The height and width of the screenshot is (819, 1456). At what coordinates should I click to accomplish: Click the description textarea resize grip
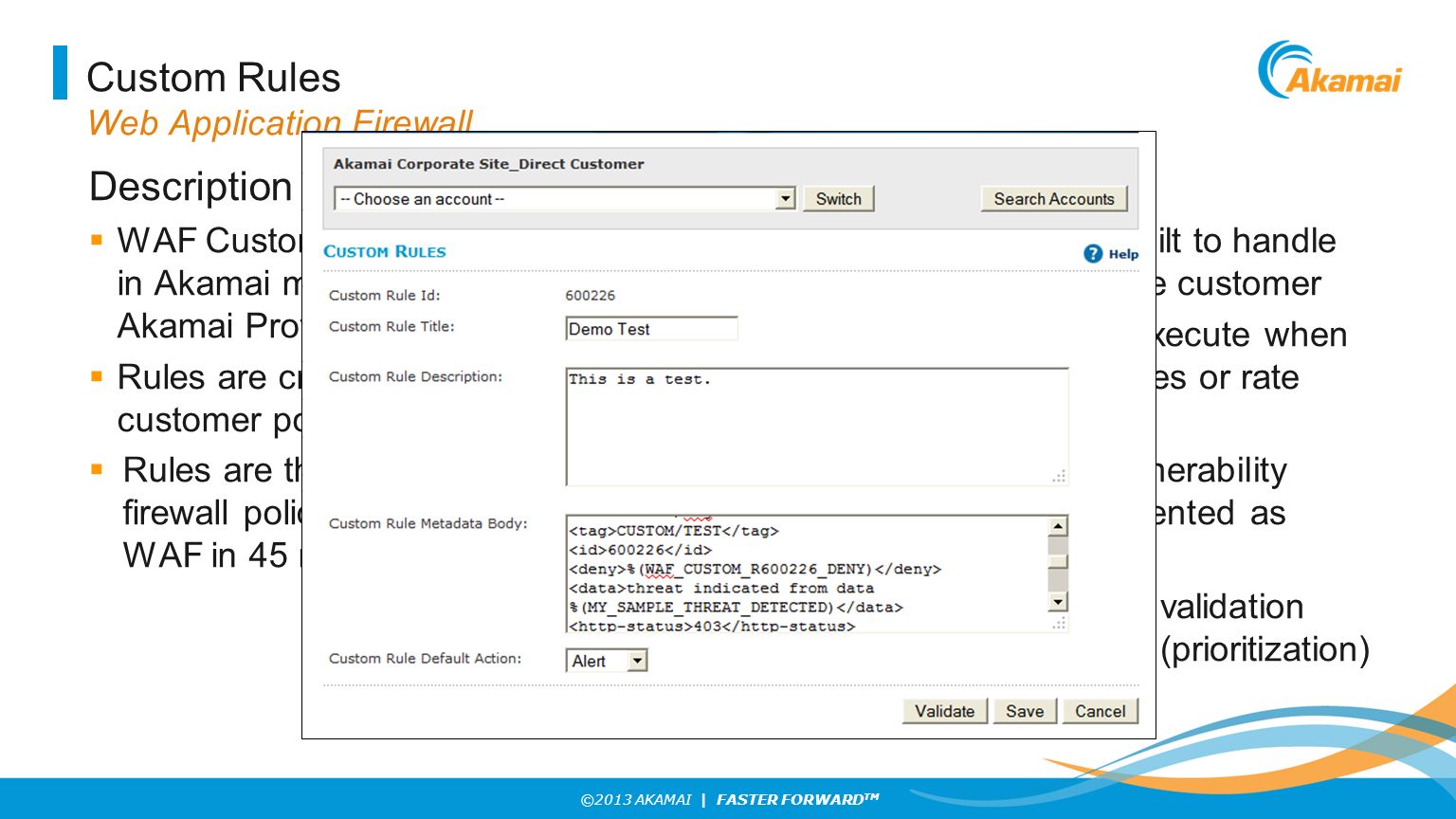click(x=1059, y=477)
